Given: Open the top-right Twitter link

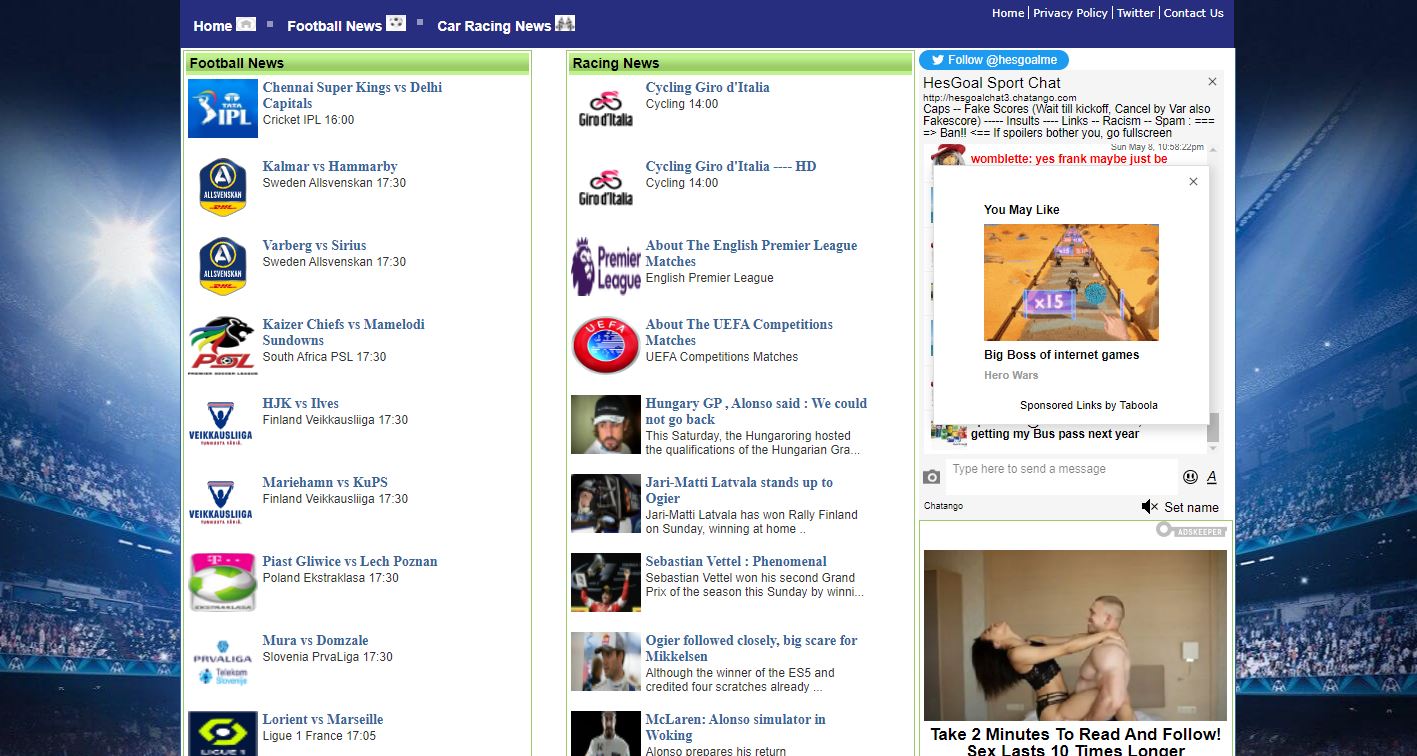Looking at the screenshot, I should (1136, 13).
